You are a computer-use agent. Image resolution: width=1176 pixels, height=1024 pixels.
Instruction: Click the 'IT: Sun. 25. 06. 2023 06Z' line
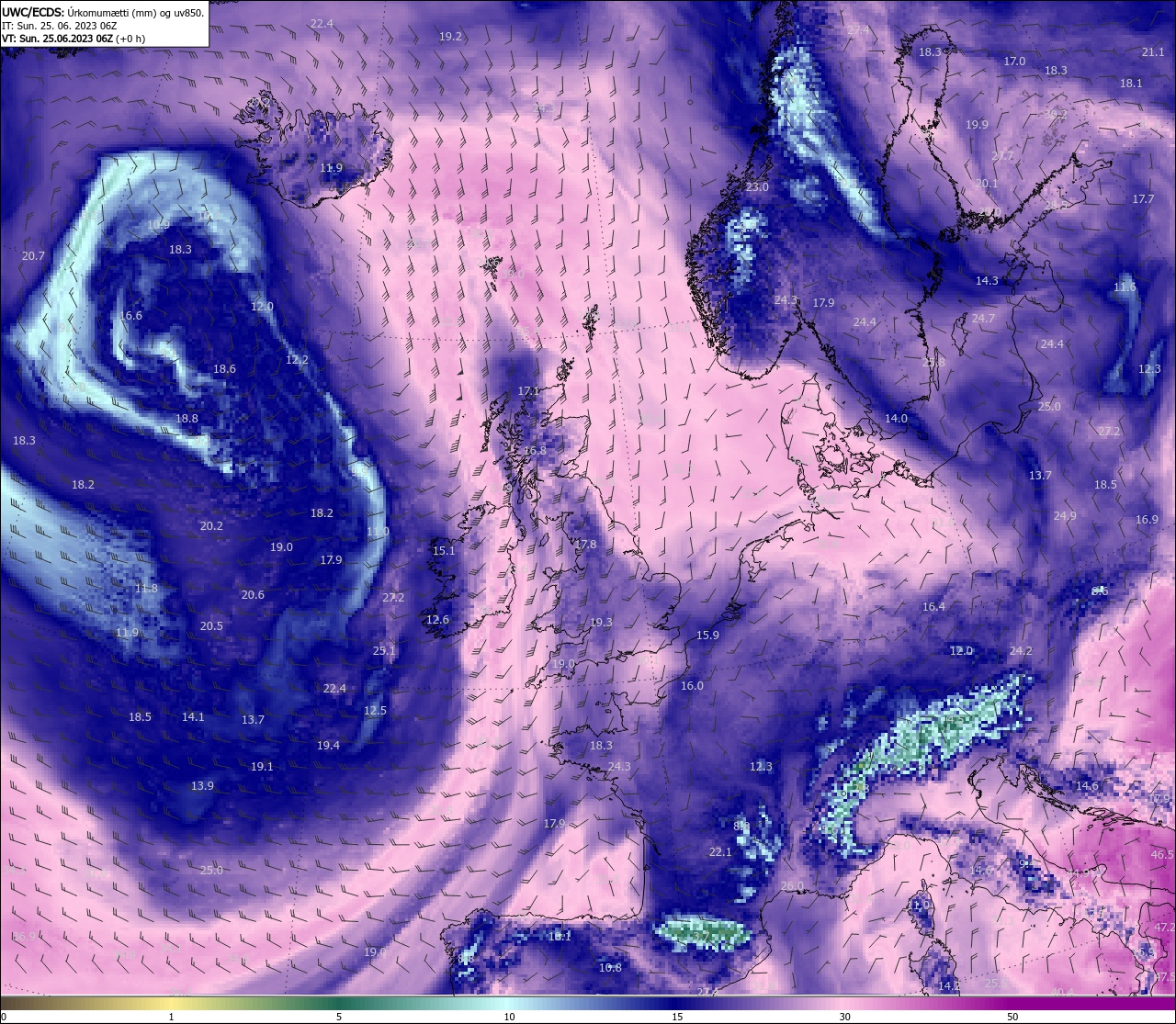point(60,26)
